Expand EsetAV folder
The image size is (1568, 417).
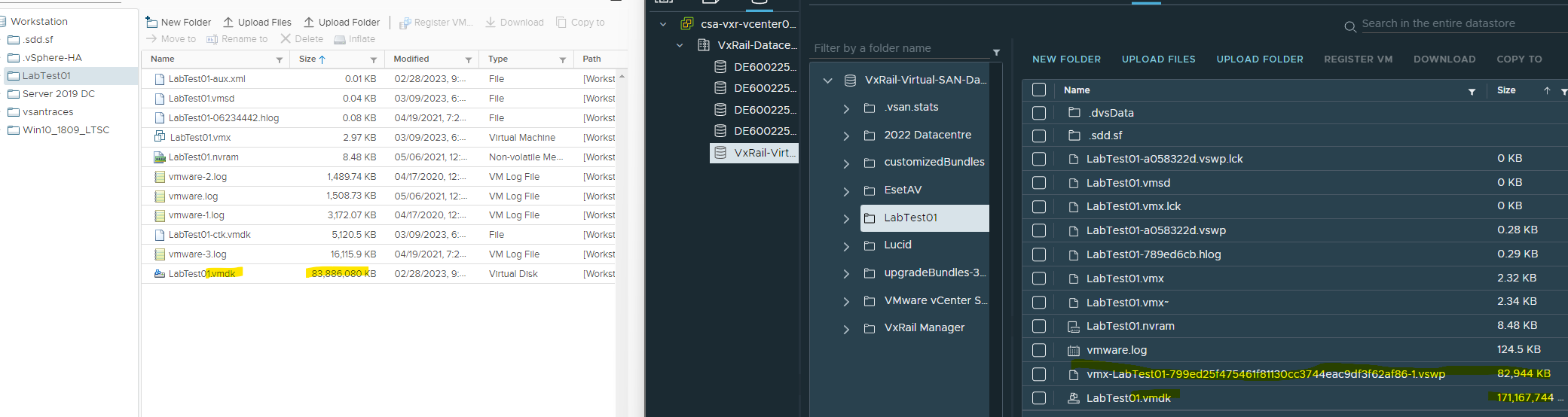tap(846, 191)
